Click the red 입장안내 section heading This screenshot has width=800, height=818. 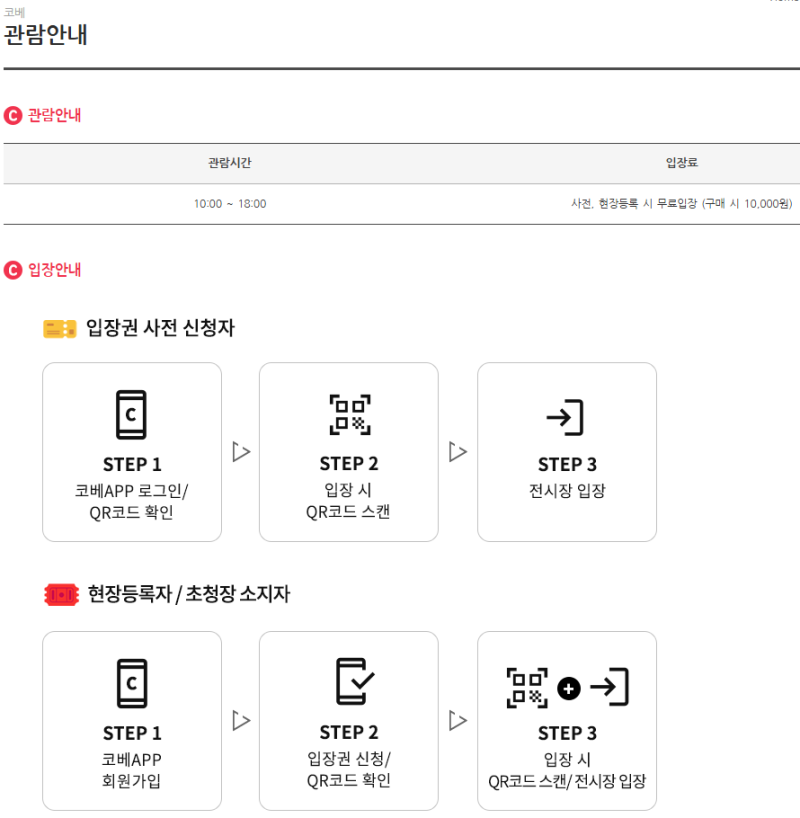[x=54, y=270]
